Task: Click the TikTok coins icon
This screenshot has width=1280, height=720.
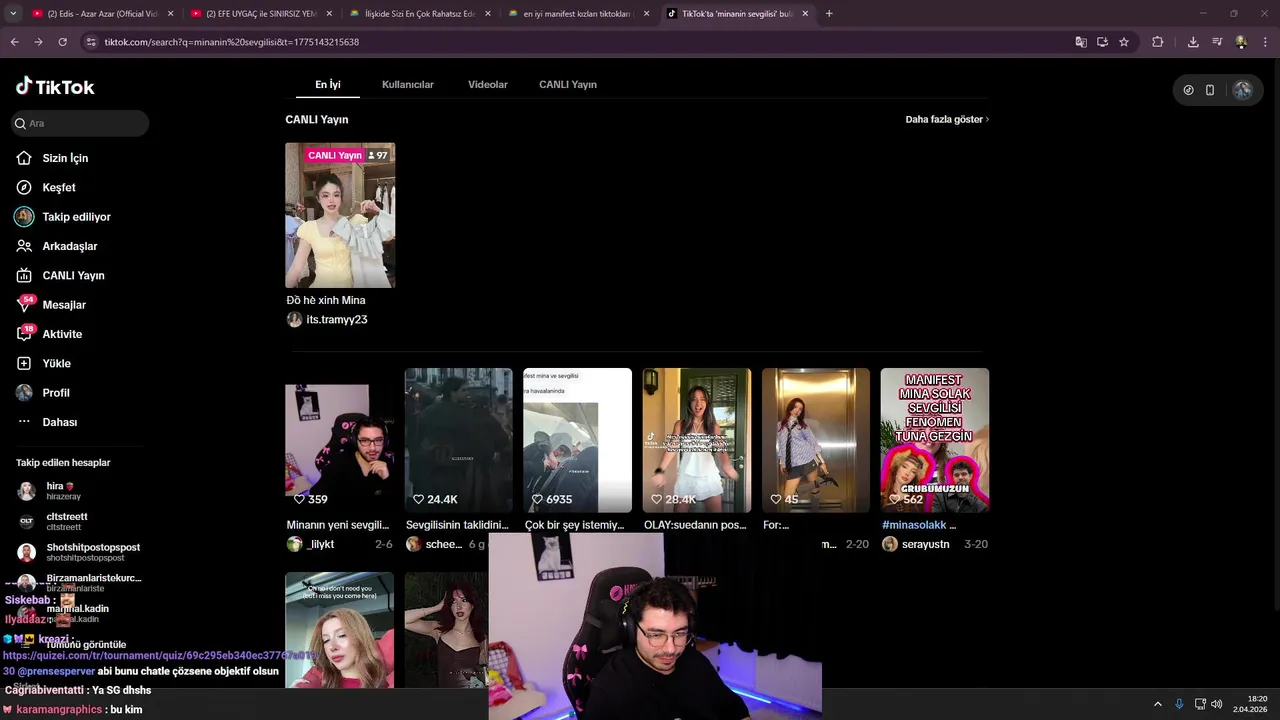Action: (x=1188, y=90)
